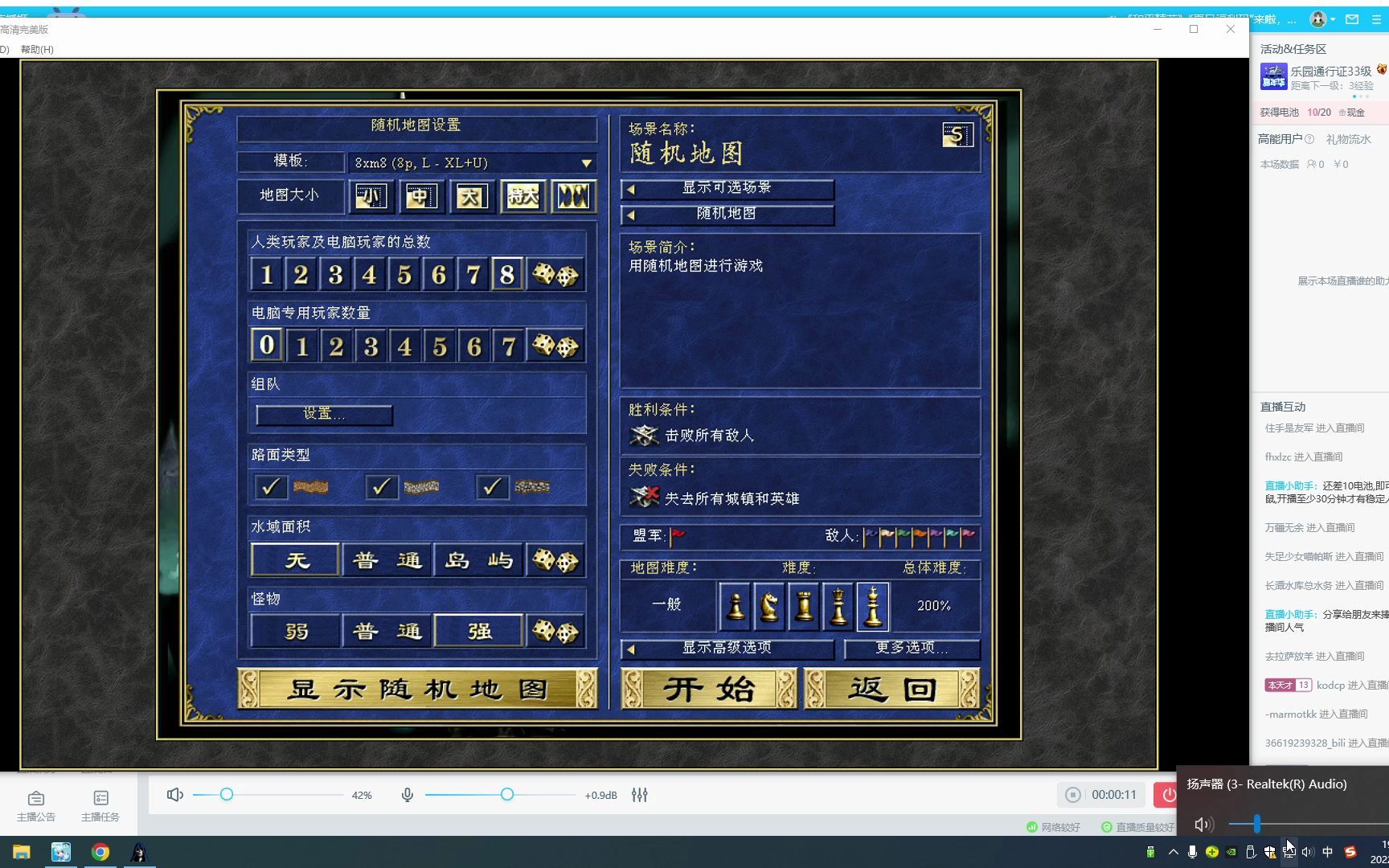Open Chrome from the taskbar
The width and height of the screenshot is (1389, 868).
pyautogui.click(x=100, y=852)
